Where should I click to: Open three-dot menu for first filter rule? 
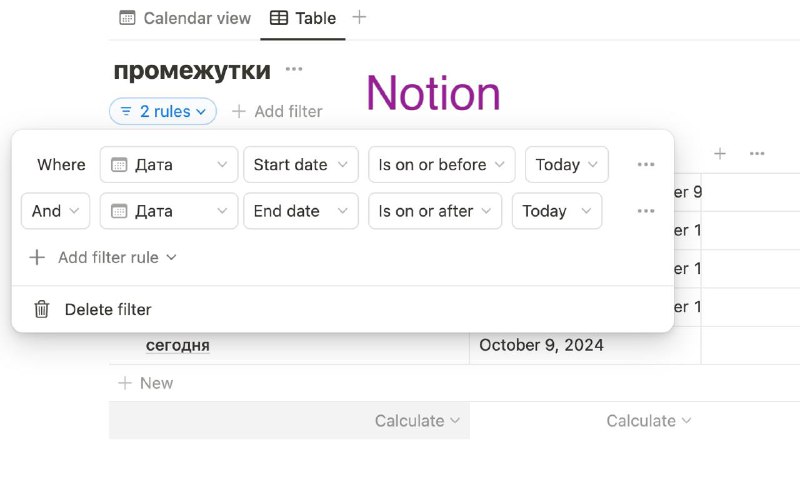[646, 165]
